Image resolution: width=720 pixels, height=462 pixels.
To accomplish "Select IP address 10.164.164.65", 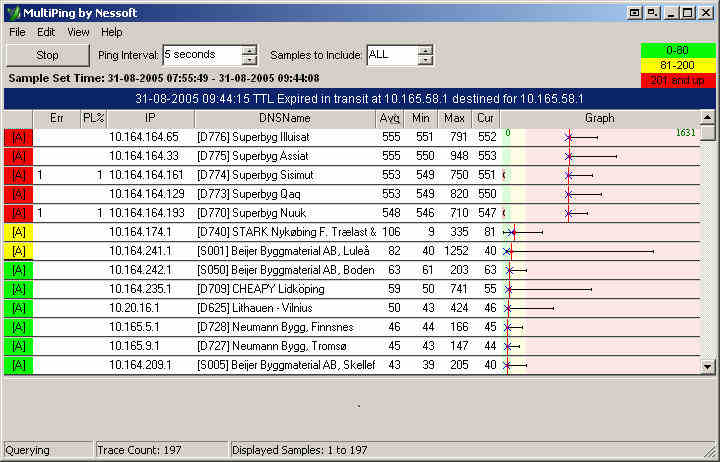I will point(144,137).
